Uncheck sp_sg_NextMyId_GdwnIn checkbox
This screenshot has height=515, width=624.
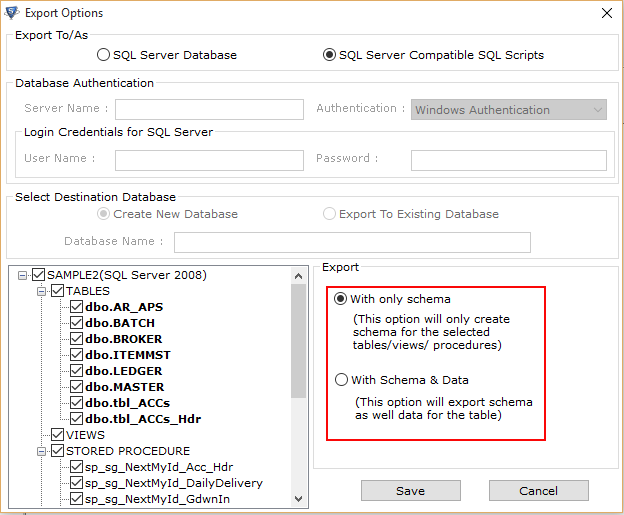(76, 498)
